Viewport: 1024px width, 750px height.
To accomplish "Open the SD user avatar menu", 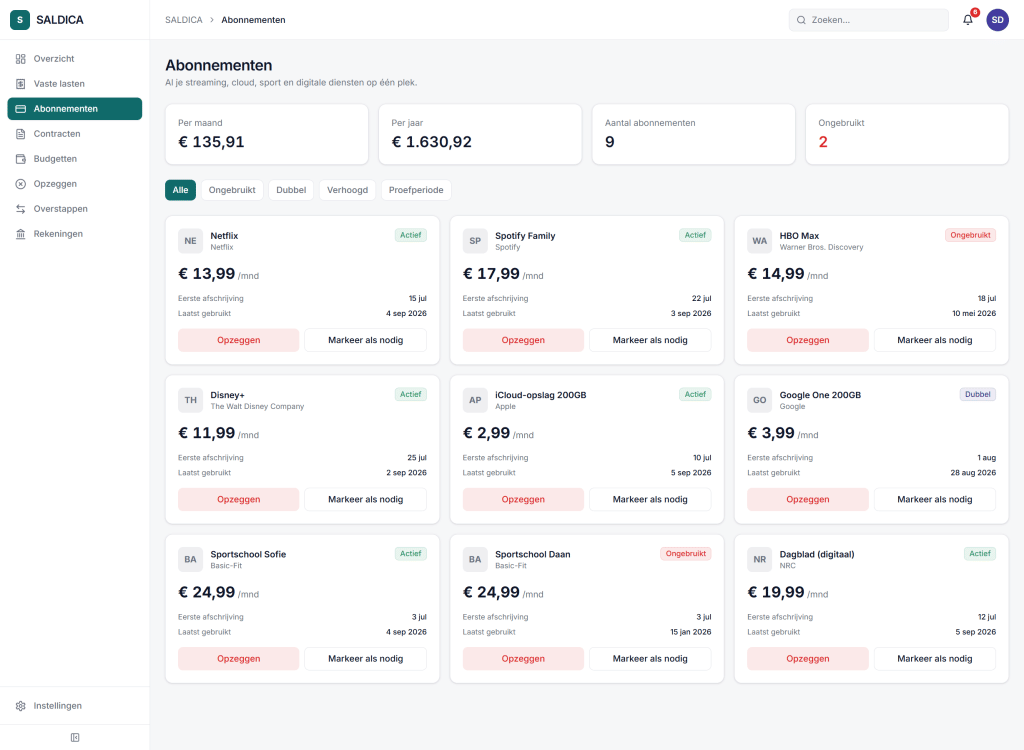I will (x=997, y=20).
